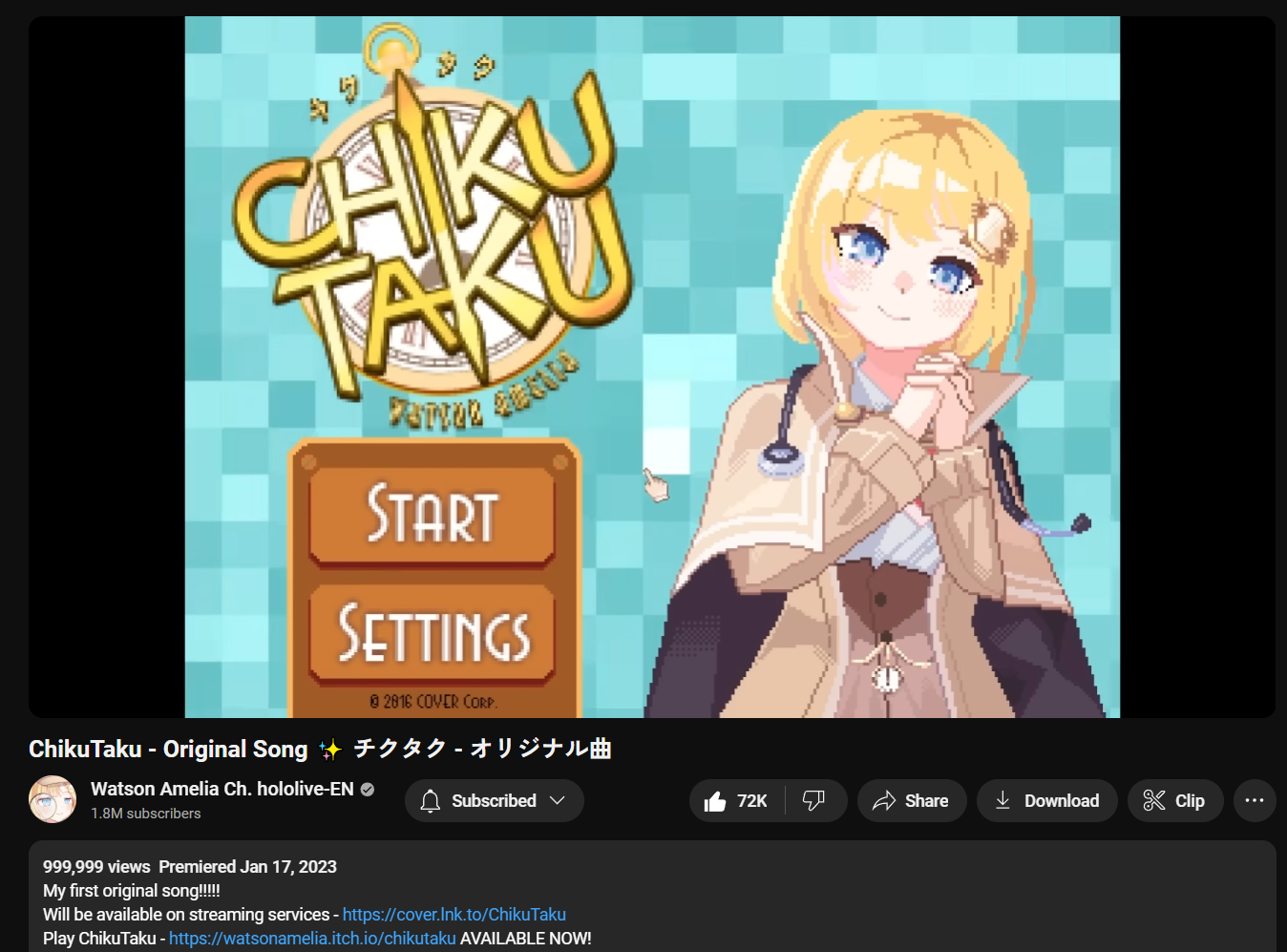Click the Clip scissors icon
Screen dimensions: 1287x952
tap(1154, 801)
